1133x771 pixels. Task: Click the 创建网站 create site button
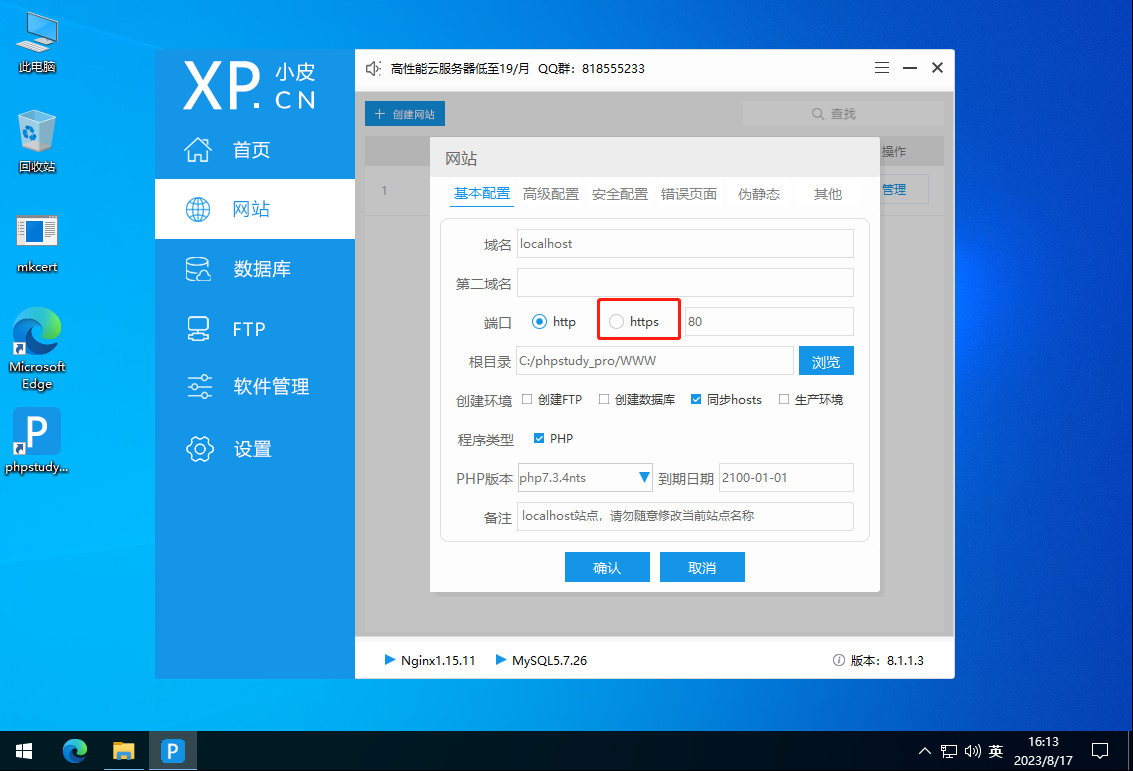tap(405, 114)
